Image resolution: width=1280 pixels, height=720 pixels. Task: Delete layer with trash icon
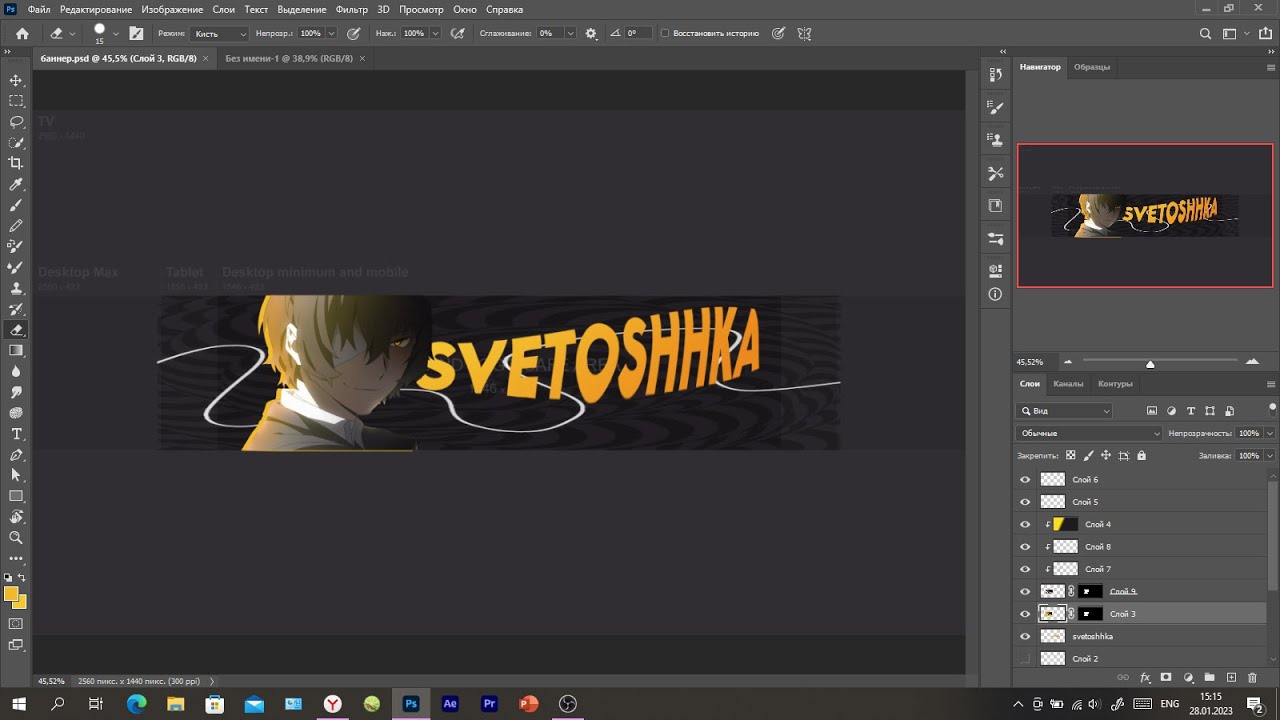(1252, 678)
